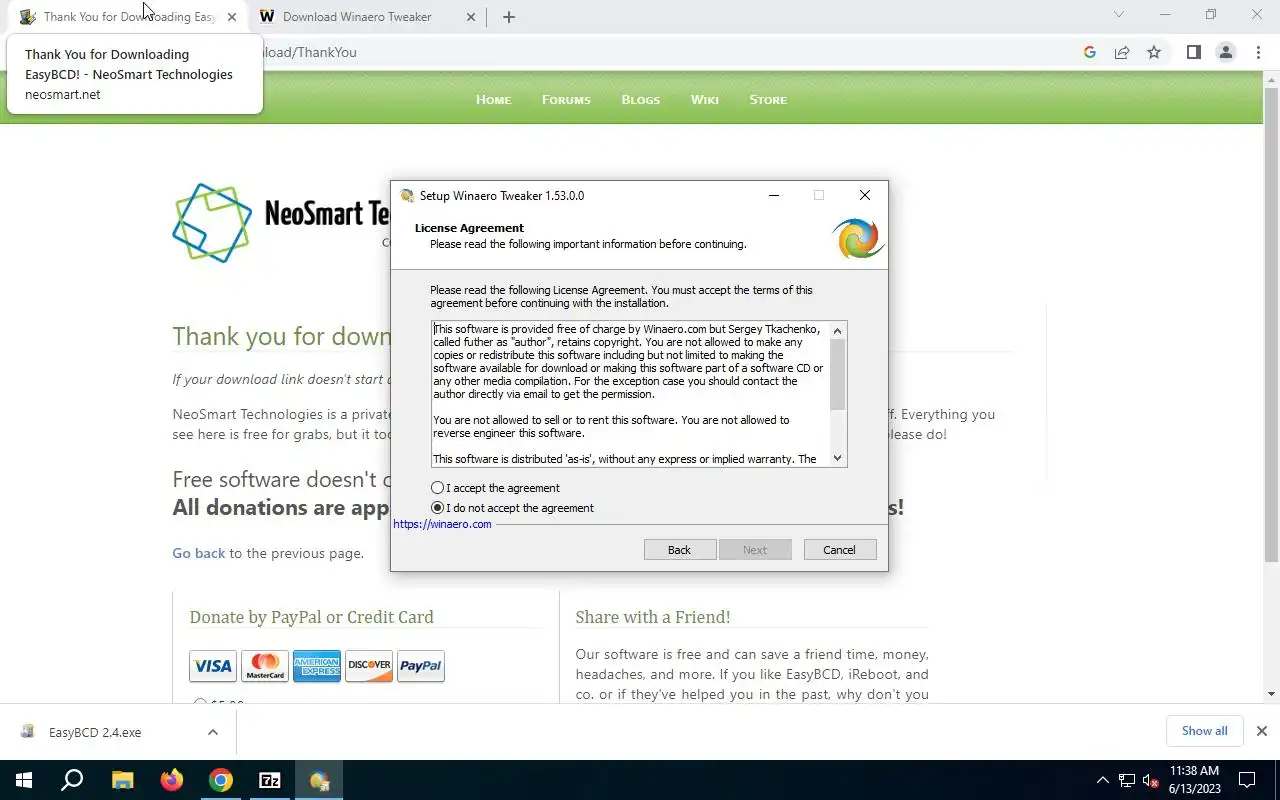The image size is (1280, 800).
Task: Click scroll-up arrow of license text box
Action: (x=838, y=331)
